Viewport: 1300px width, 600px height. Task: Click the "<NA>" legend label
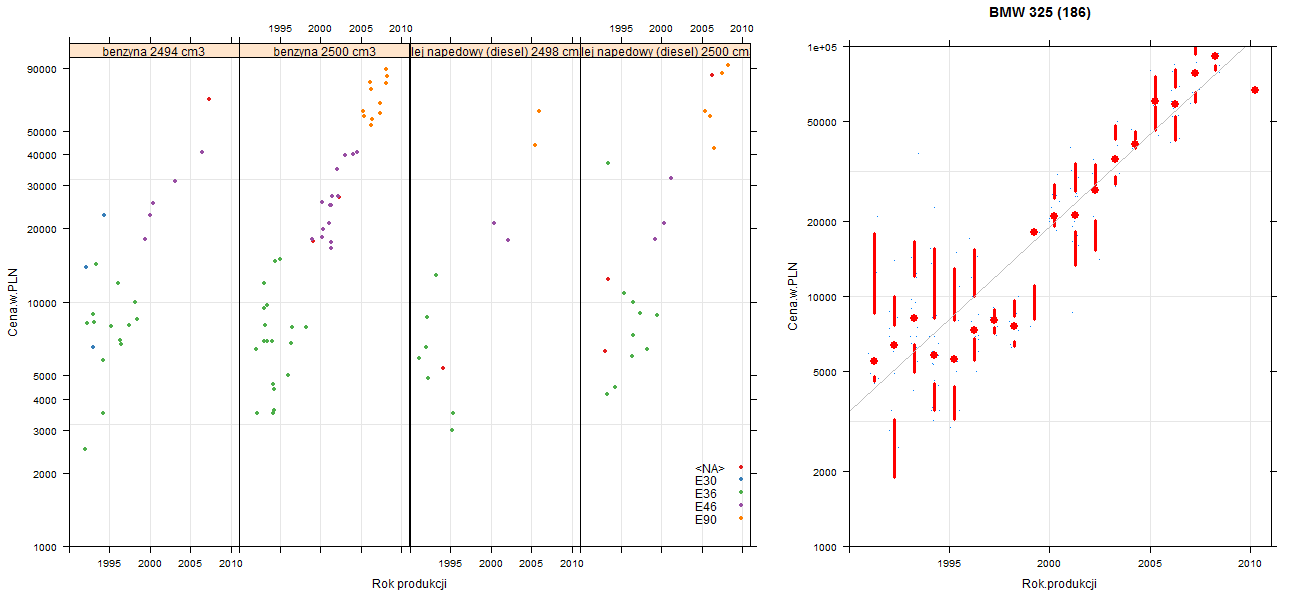click(709, 468)
